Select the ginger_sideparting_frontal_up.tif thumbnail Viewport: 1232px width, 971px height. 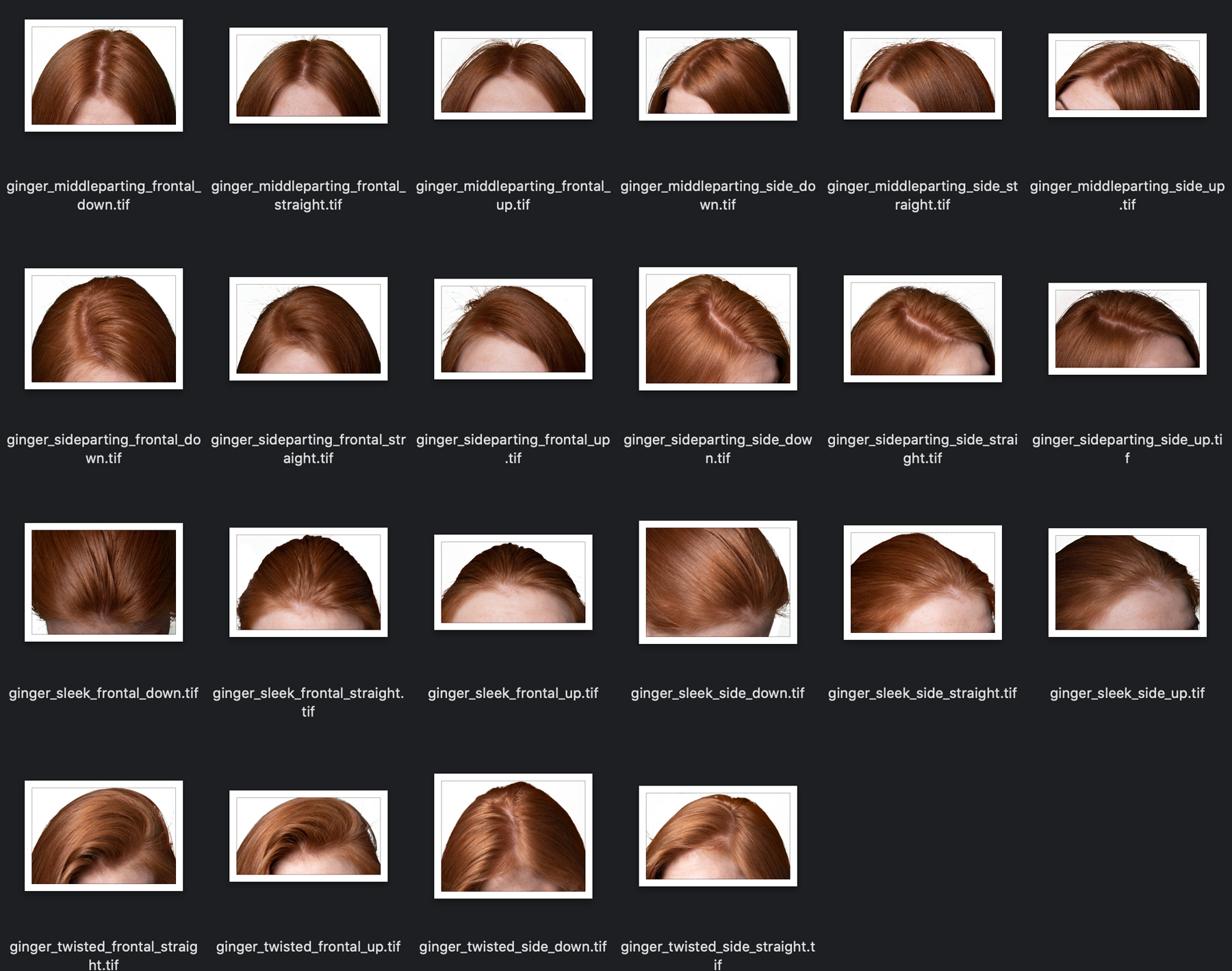click(x=513, y=328)
